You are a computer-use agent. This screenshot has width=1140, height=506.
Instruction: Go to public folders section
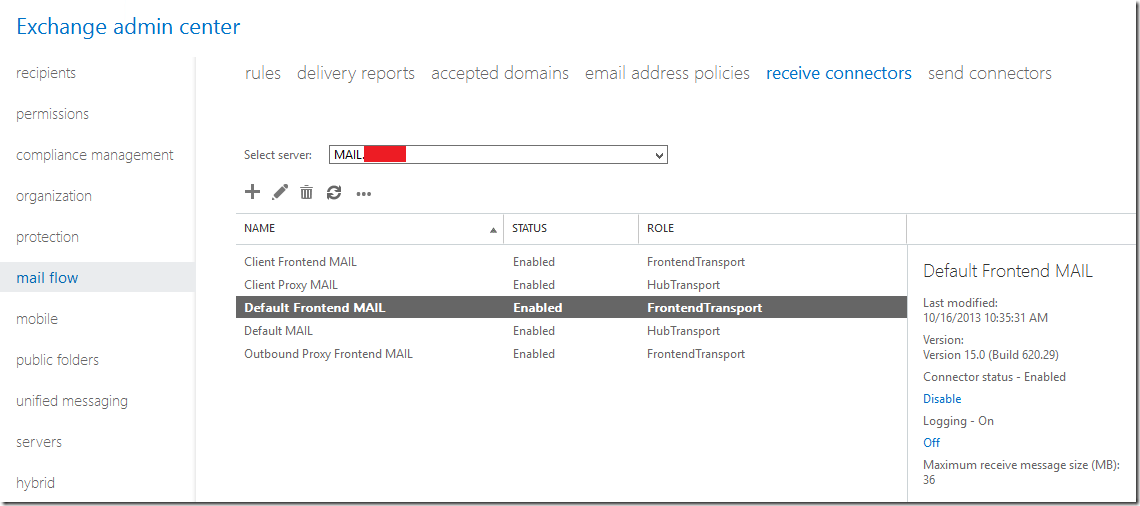(x=57, y=360)
